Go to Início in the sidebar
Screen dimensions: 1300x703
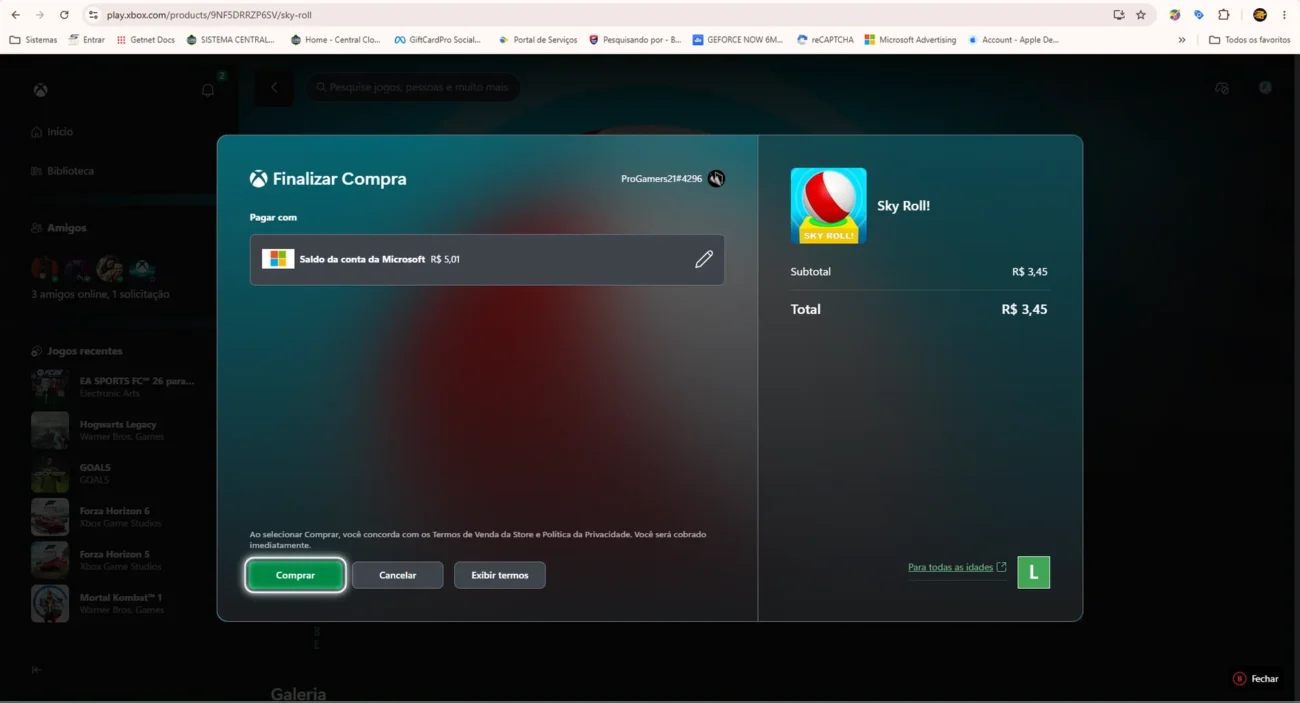click(x=52, y=132)
